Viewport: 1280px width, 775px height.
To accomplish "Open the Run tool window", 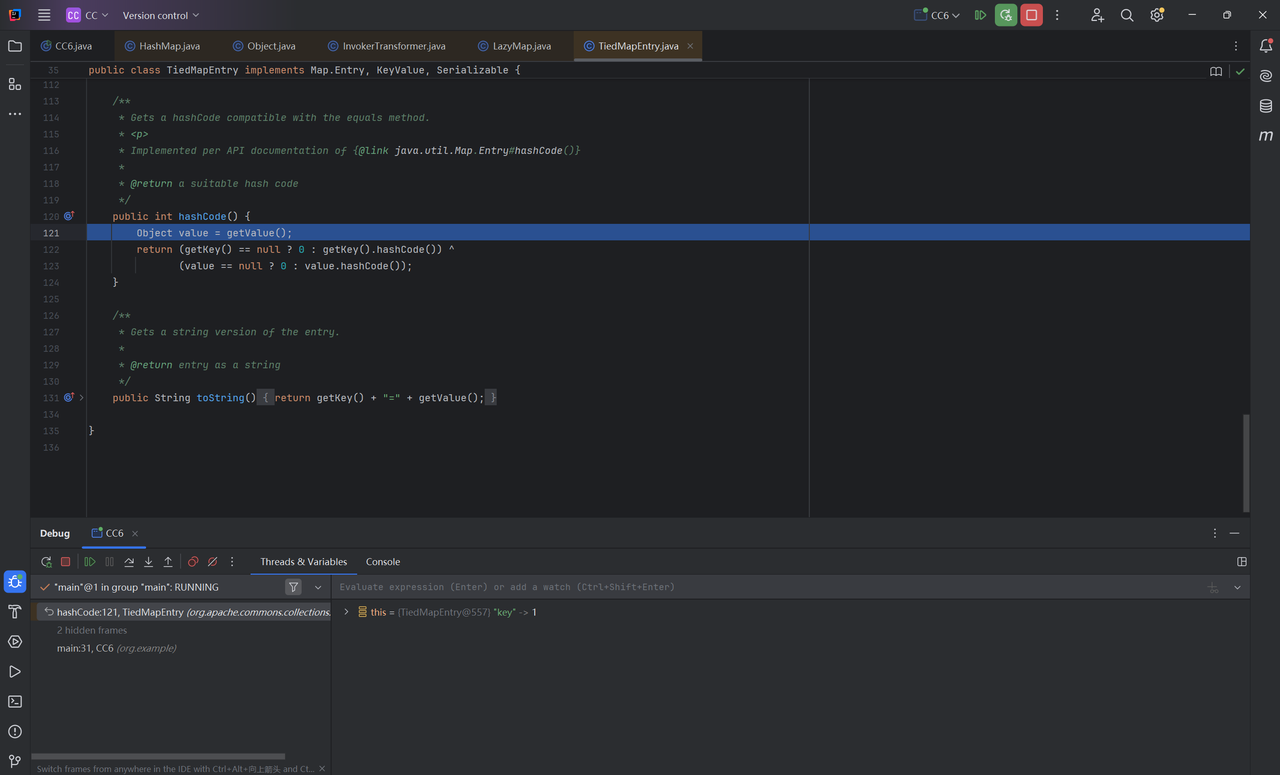I will (x=15, y=671).
